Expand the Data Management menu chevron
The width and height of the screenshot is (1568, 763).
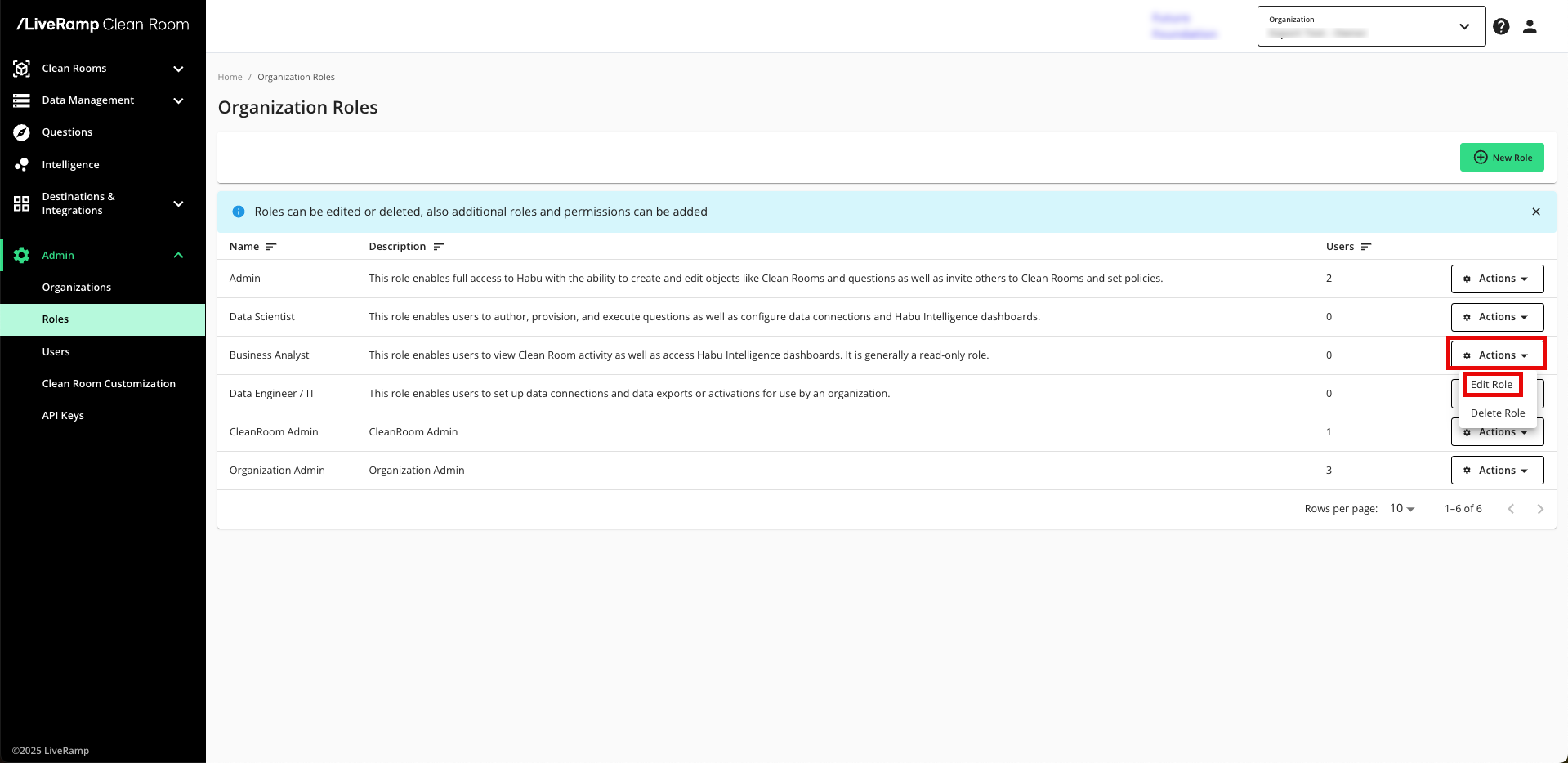pos(178,100)
